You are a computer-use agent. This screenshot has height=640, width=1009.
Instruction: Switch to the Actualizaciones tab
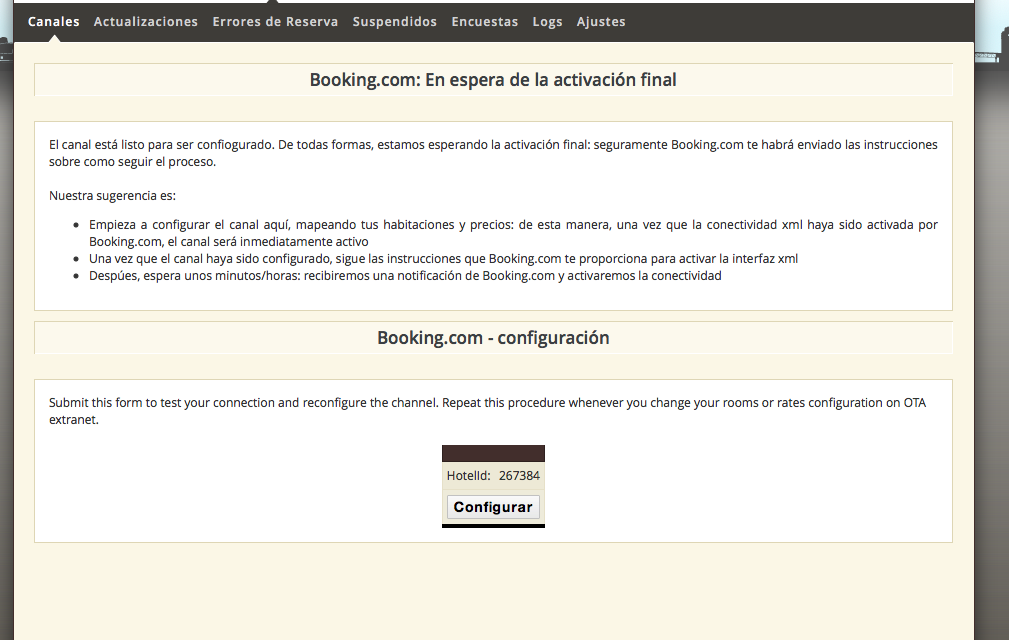[x=145, y=21]
